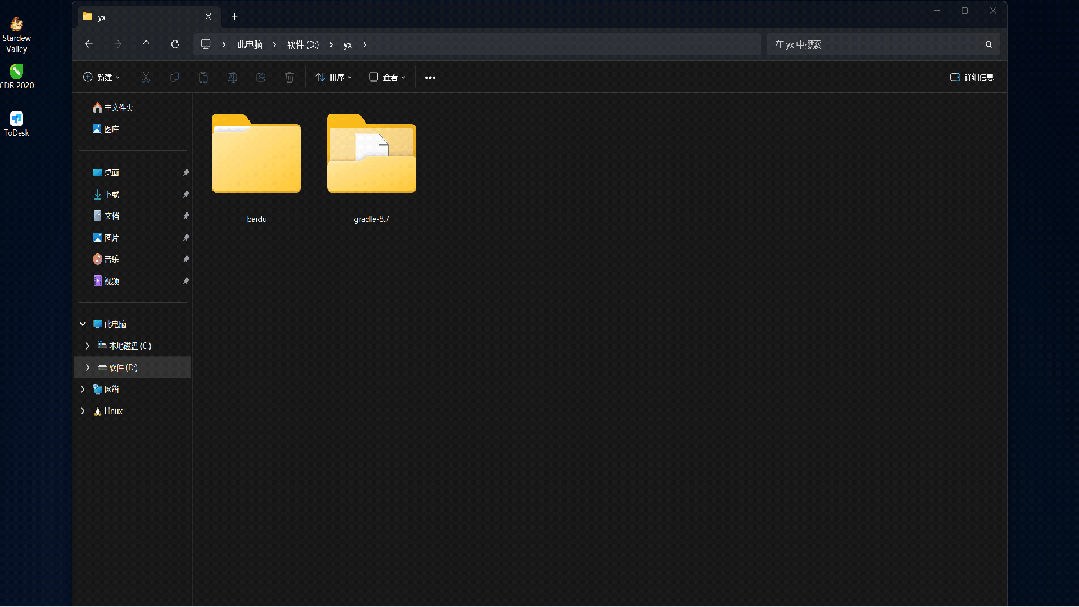Click the pin icon beside Downloads
Viewport: 1079px width, 607px height.
pyautogui.click(x=186, y=195)
